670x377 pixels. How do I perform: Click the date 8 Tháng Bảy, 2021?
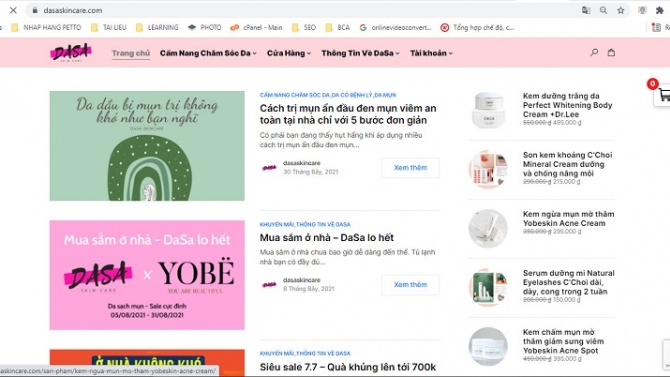tap(309, 289)
